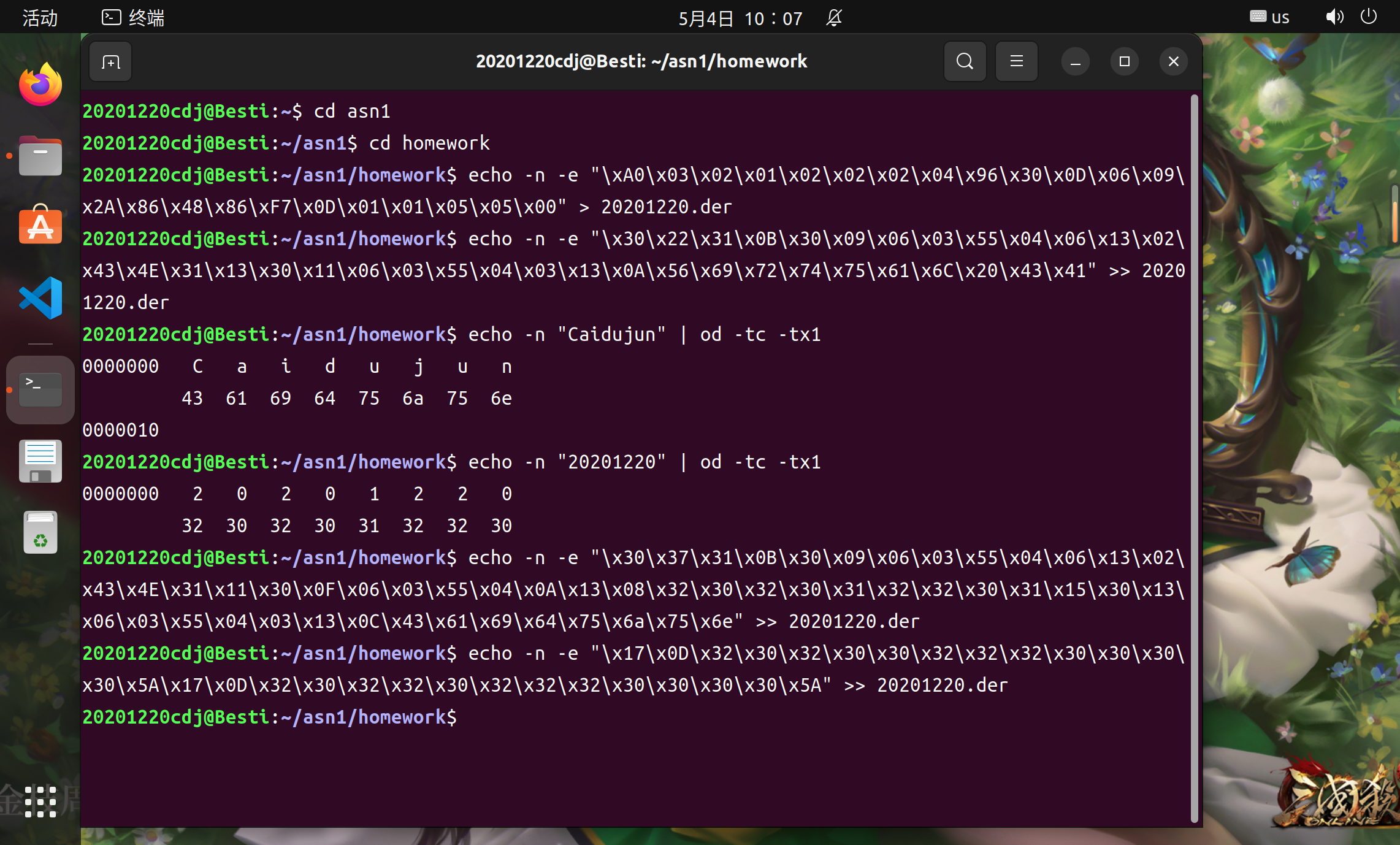The height and width of the screenshot is (845, 1400).
Task: Click '1220.der' wrapped filename text
Action: click(126, 302)
